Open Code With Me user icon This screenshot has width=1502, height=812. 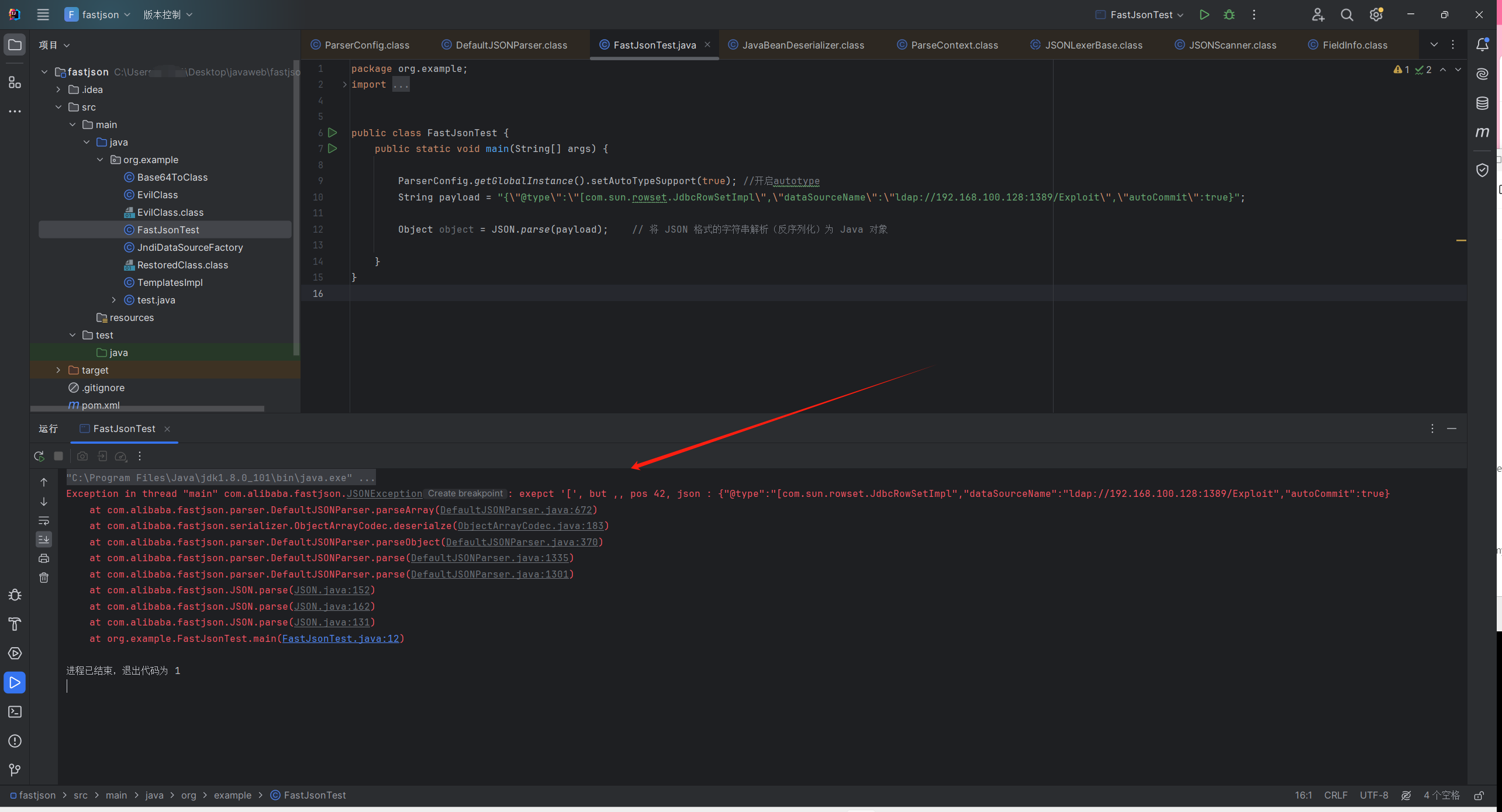1317,15
